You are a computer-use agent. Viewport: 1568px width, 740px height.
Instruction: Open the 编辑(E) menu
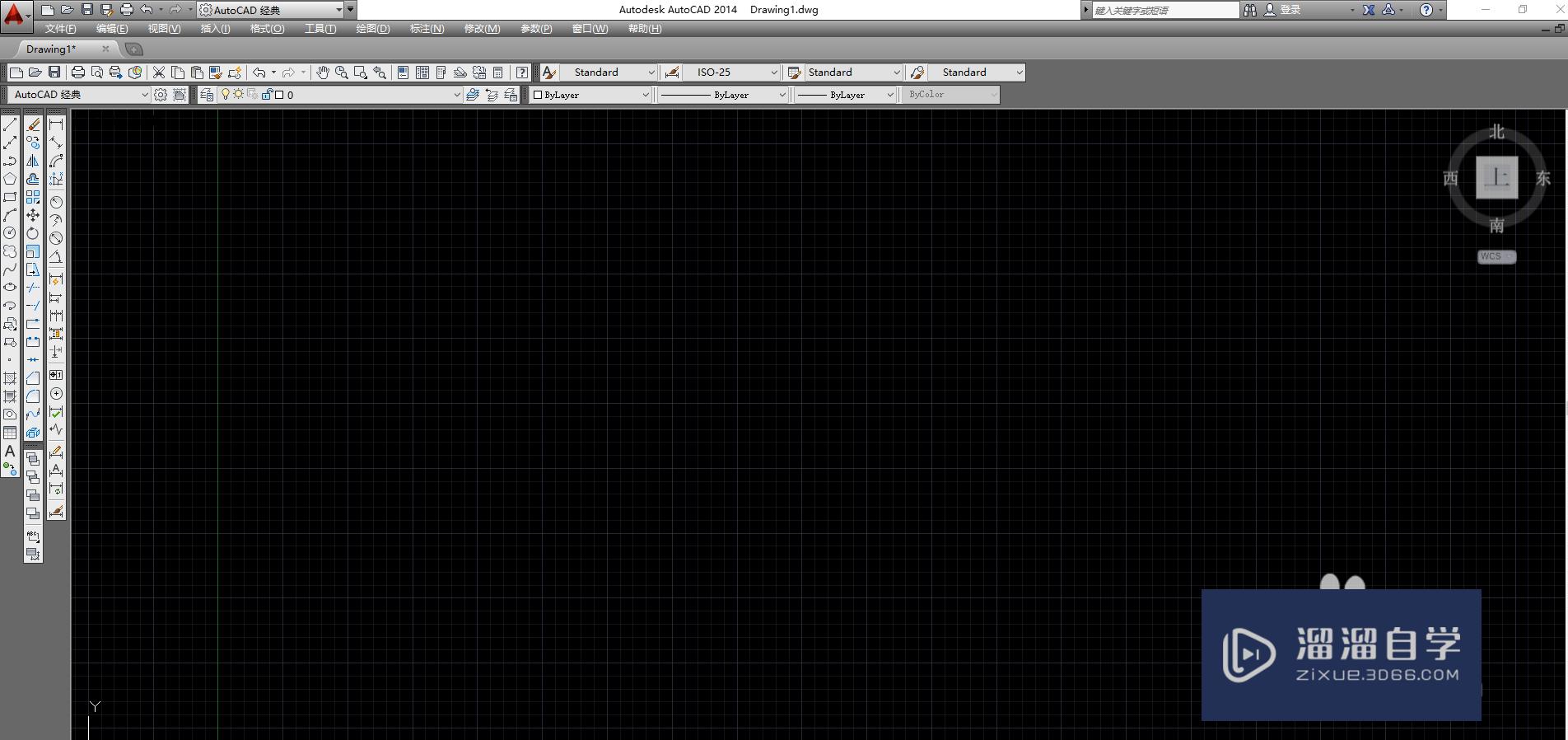pos(112,29)
